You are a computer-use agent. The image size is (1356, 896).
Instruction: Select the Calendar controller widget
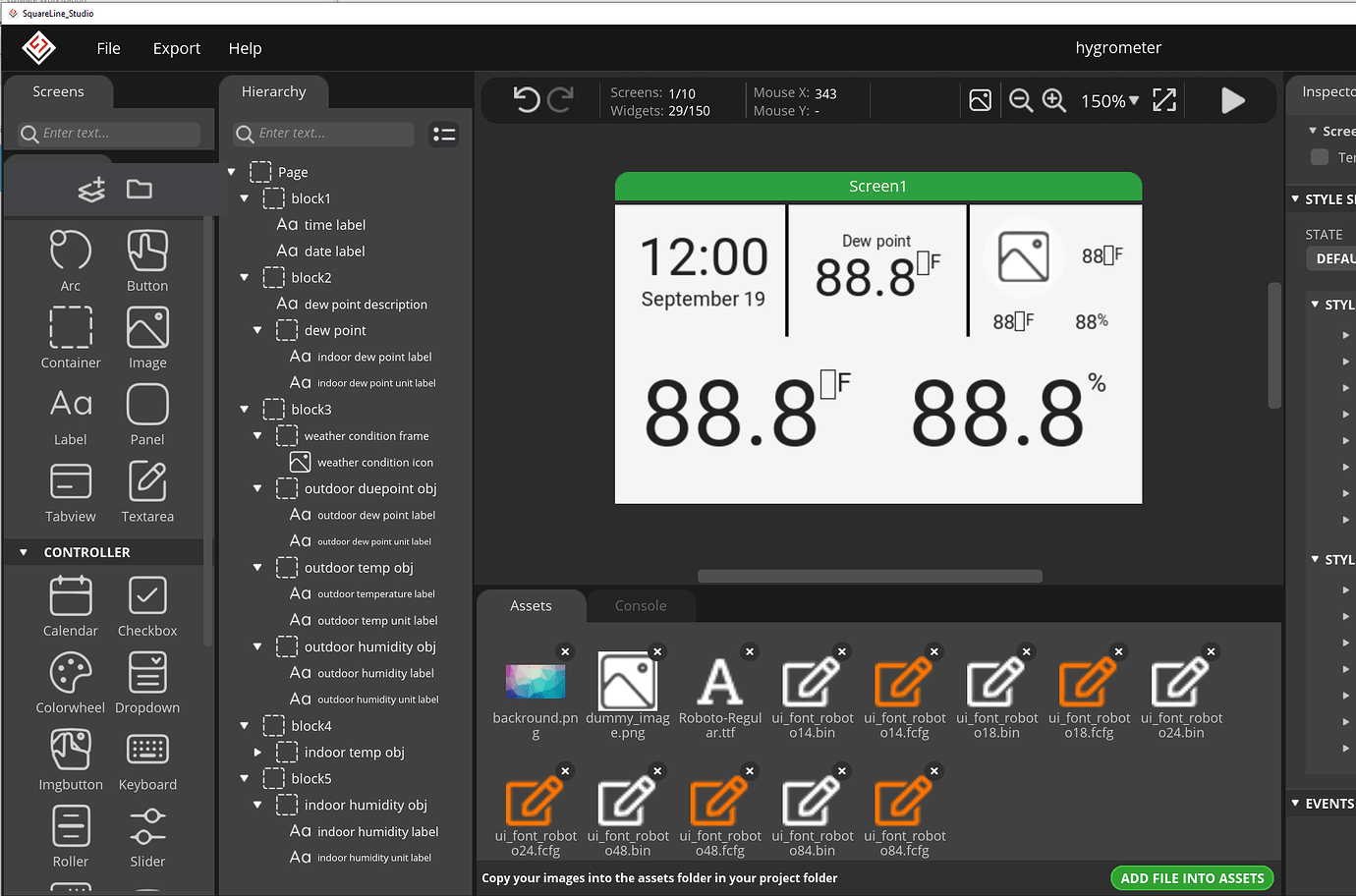tap(70, 603)
